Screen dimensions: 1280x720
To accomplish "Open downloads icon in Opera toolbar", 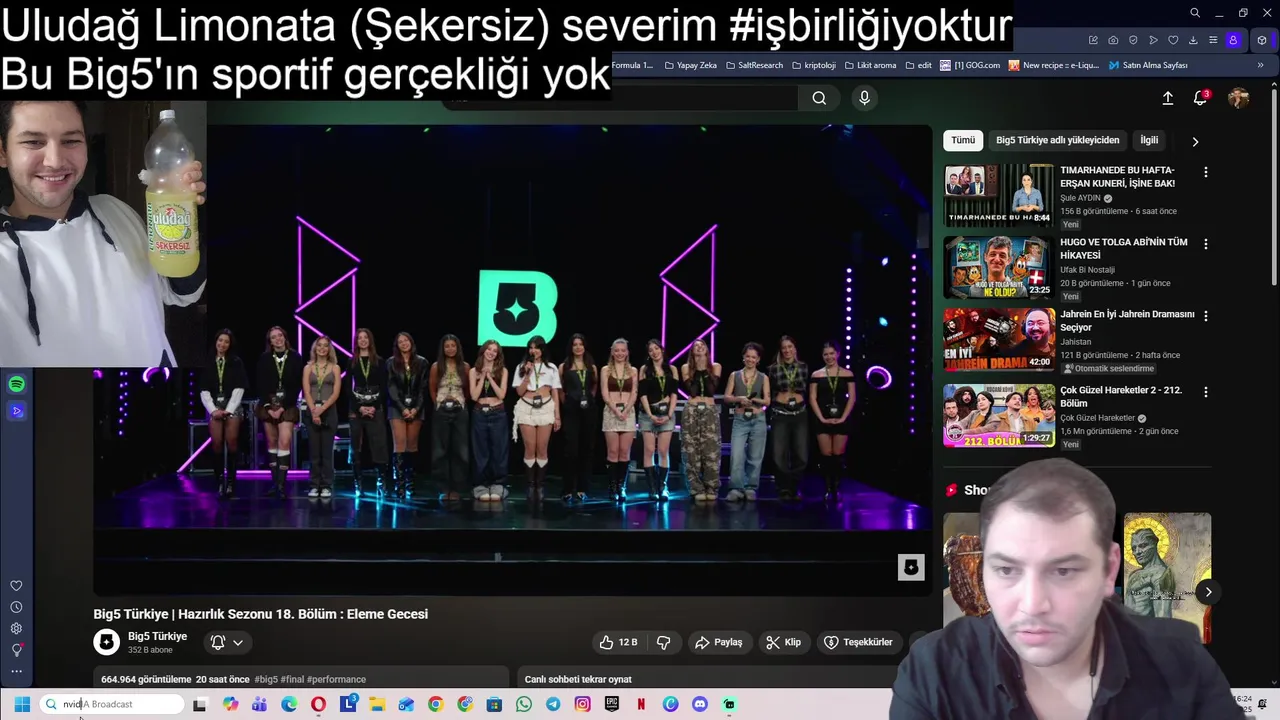I will point(1193,40).
